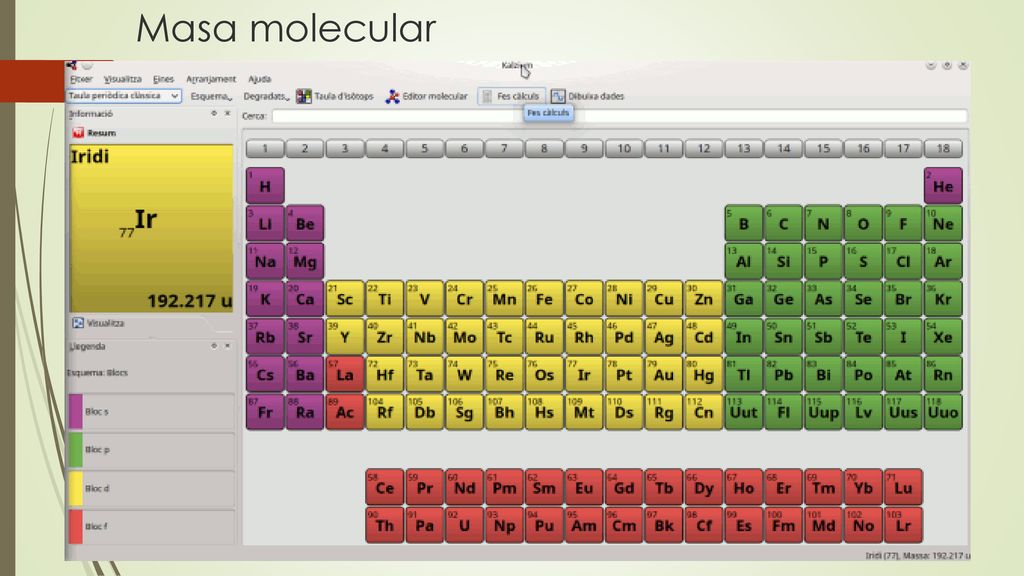Select the Mercury (Hg) element

(703, 374)
